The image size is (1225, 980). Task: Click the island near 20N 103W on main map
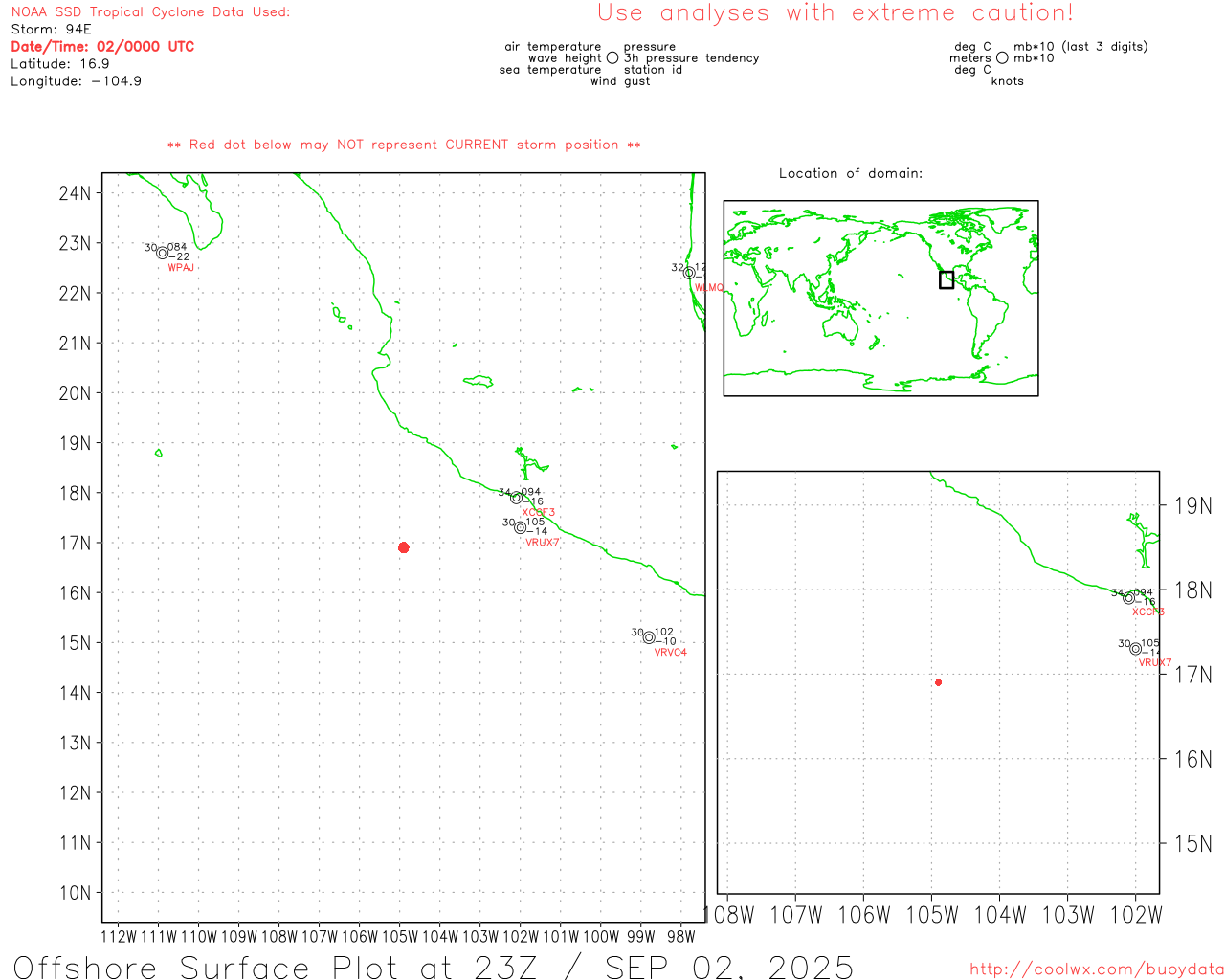[x=479, y=381]
